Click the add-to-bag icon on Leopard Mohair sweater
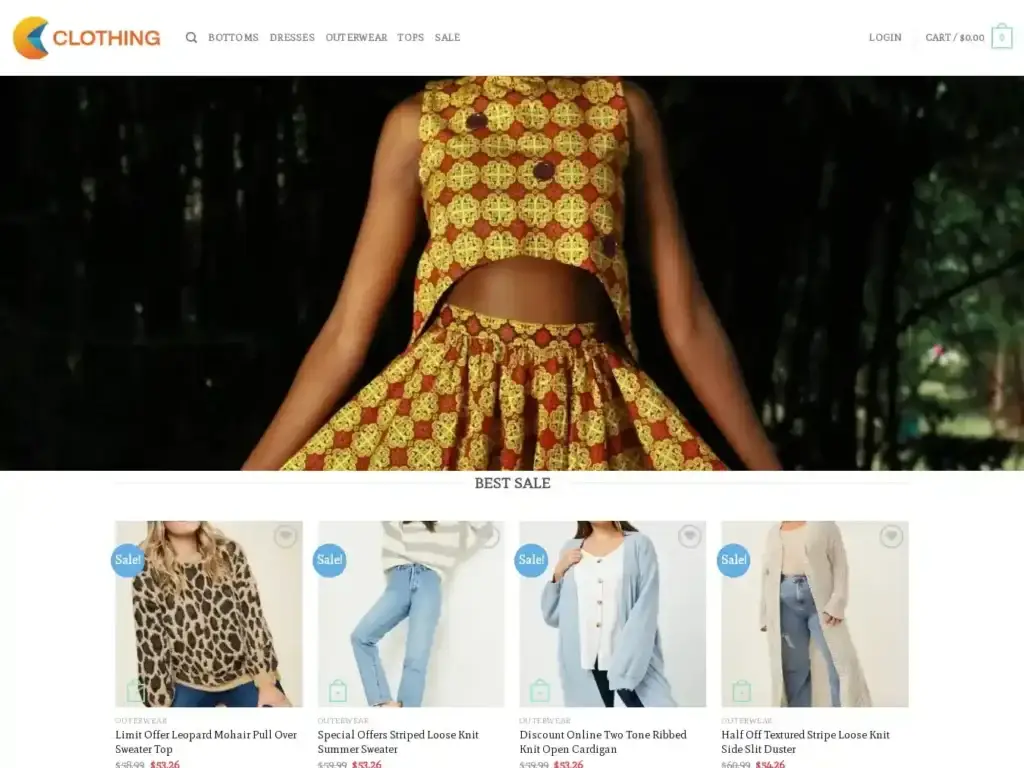This screenshot has width=1024, height=768. coord(135,689)
